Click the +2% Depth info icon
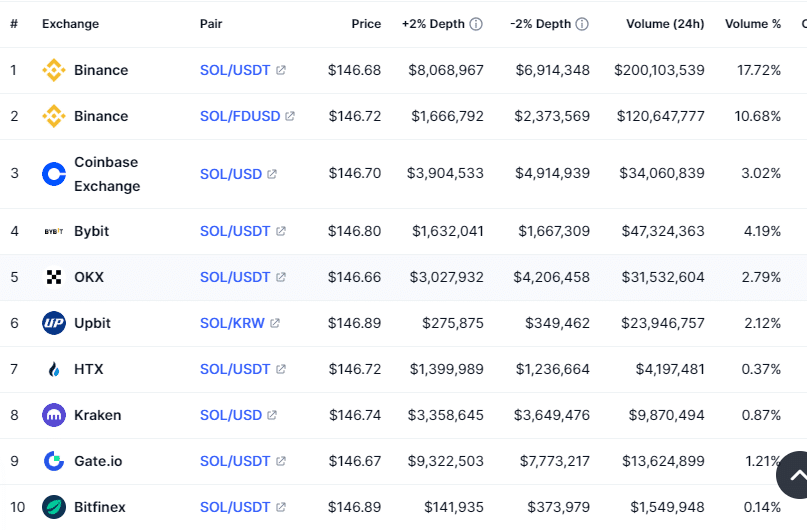Image resolution: width=807 pixels, height=530 pixels. point(476,24)
